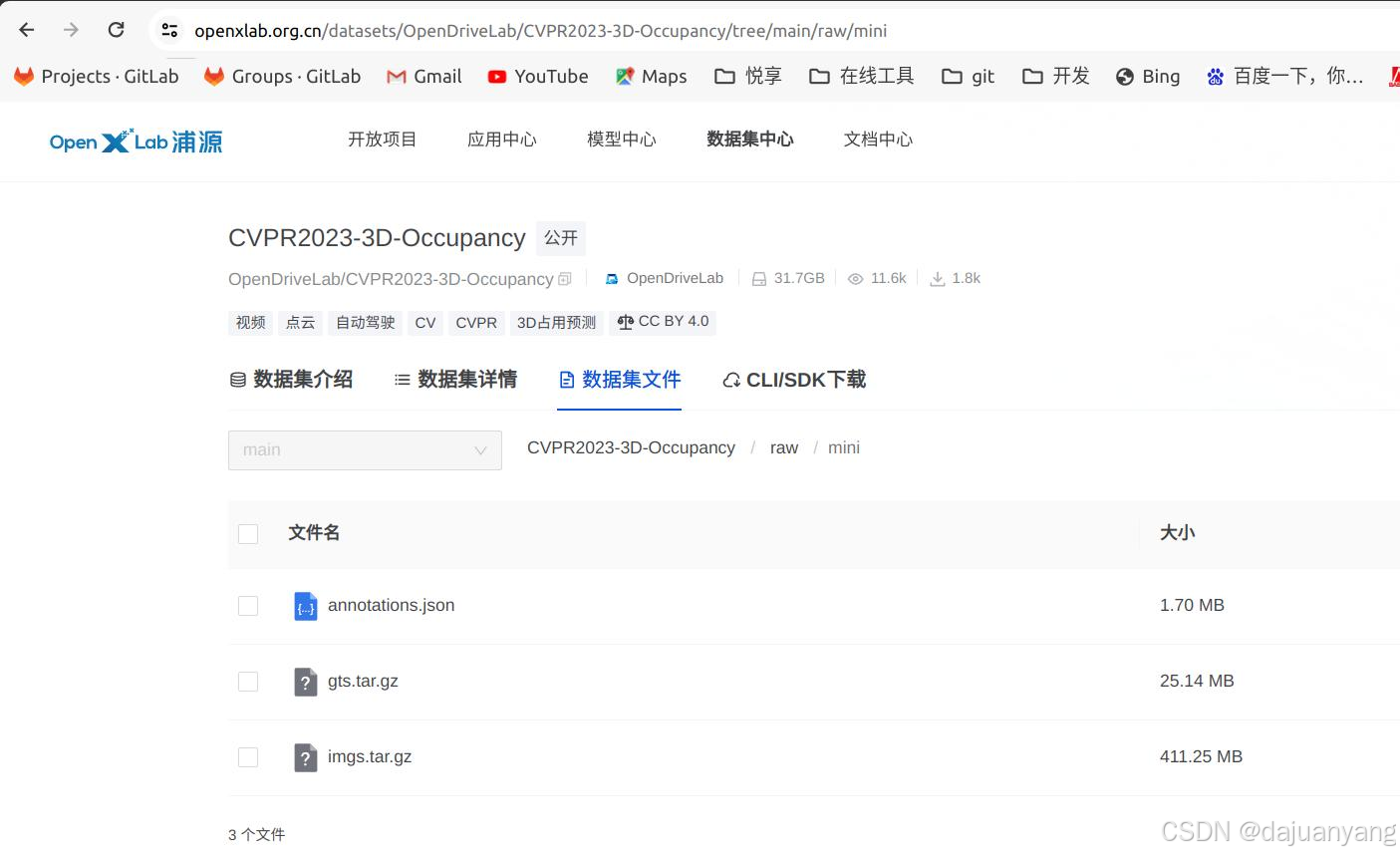Image resolution: width=1400 pixels, height=857 pixels.
Task: Click the CV tag
Action: point(425,322)
